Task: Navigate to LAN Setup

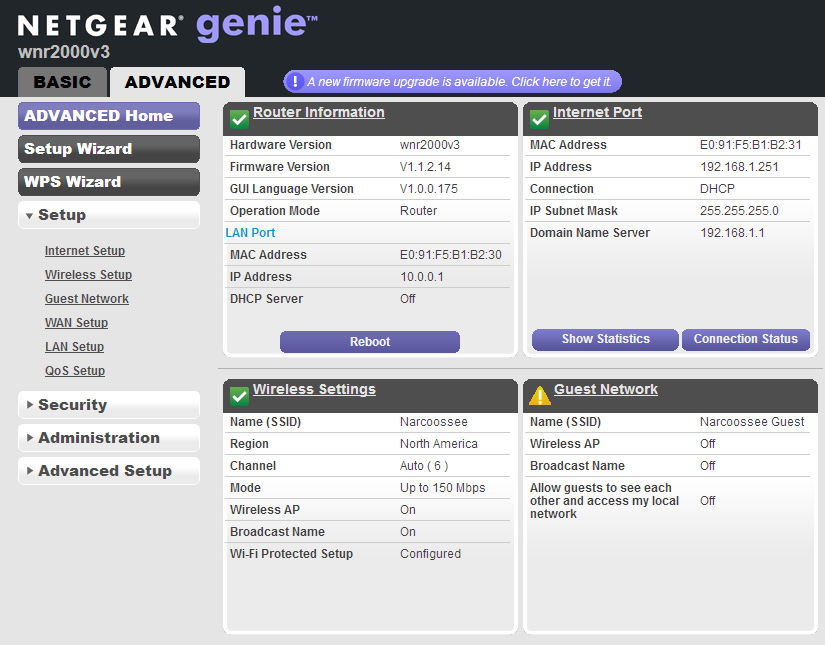Action: (74, 347)
